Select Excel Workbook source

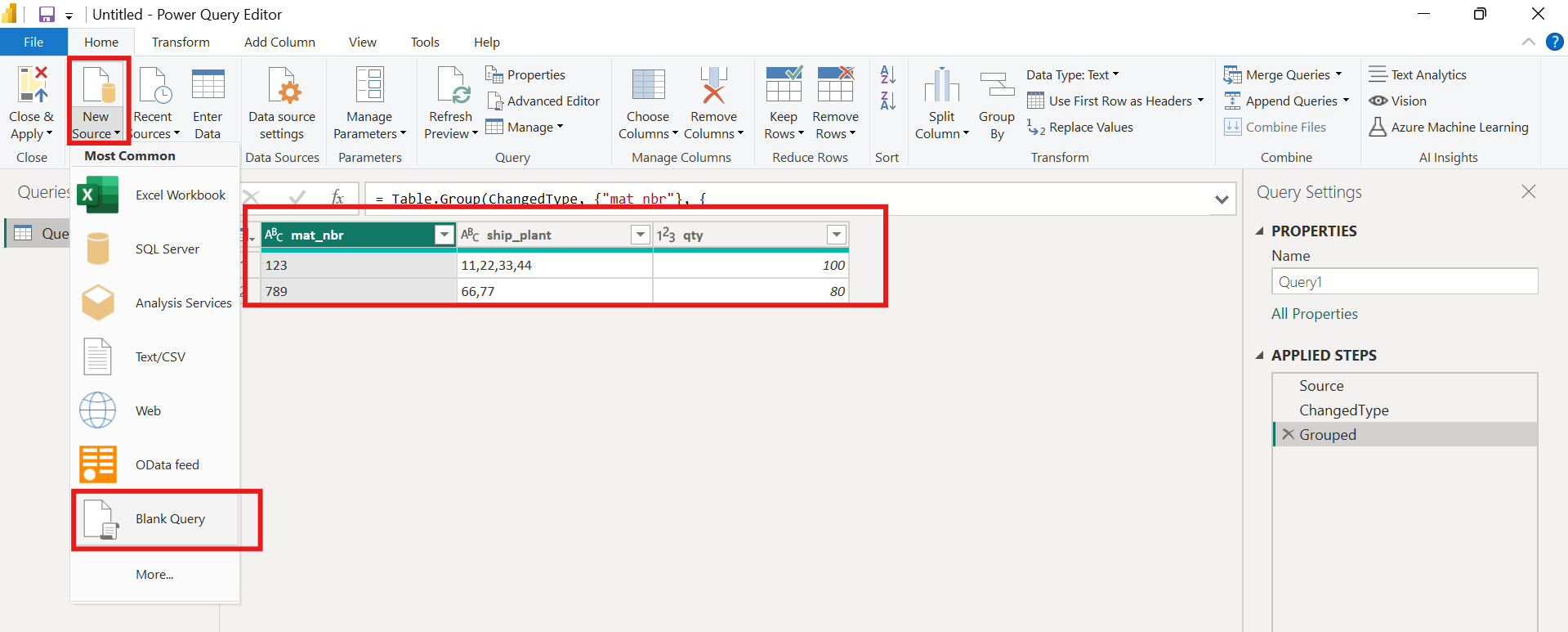155,195
